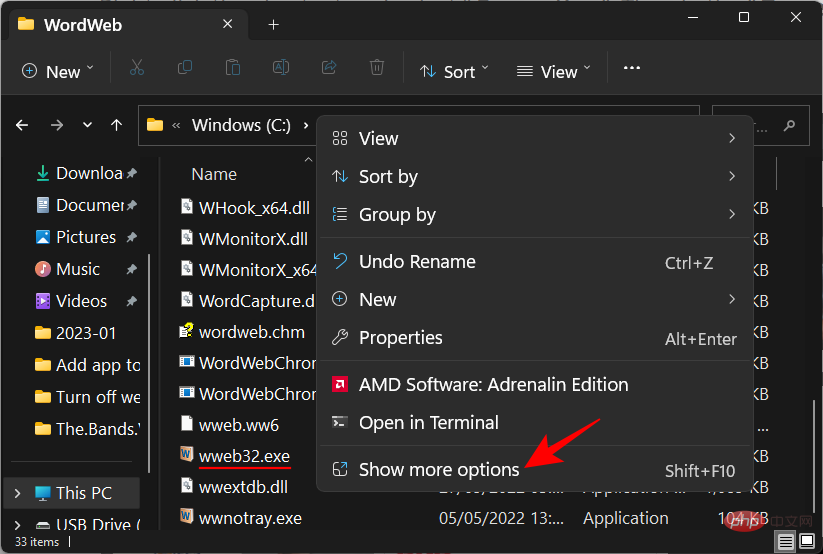The width and height of the screenshot is (823, 554).
Task: Click the Share icon in toolbar
Action: click(329, 68)
